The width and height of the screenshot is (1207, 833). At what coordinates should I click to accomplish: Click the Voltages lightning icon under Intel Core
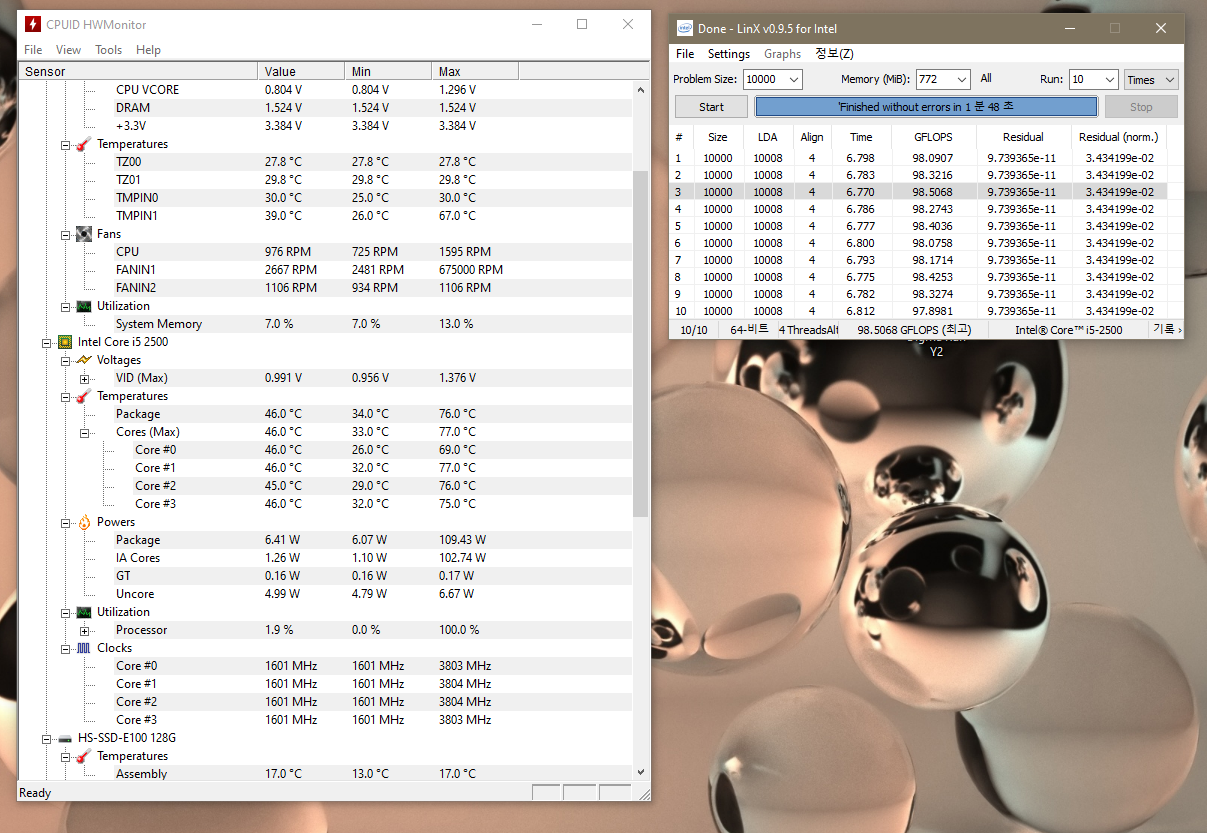coord(84,360)
